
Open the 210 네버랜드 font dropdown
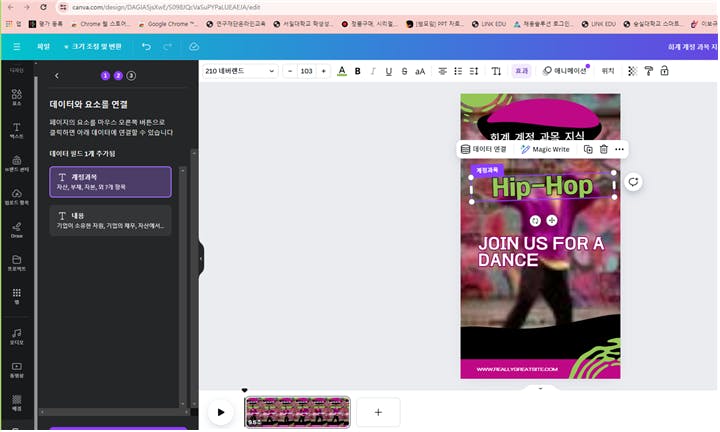[239, 71]
